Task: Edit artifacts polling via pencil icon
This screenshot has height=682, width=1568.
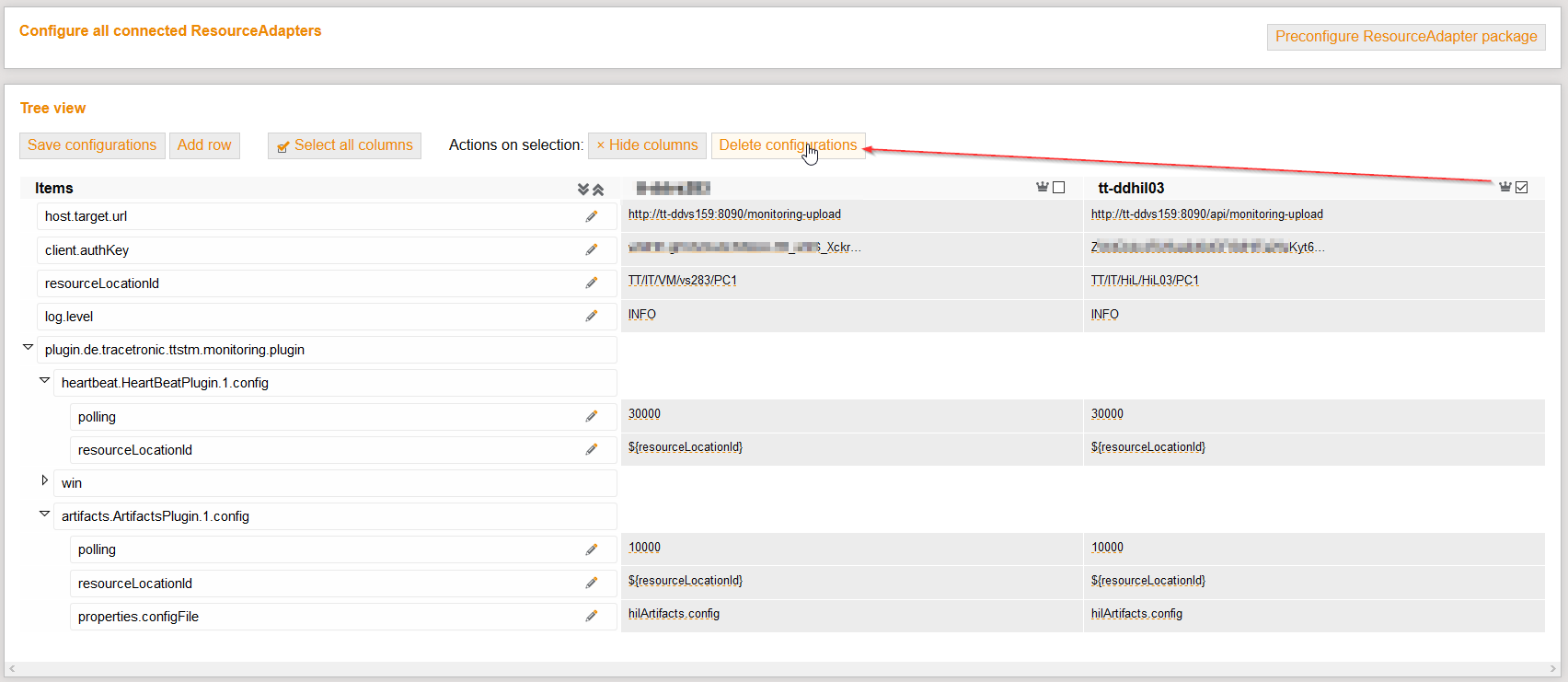Action: point(592,549)
